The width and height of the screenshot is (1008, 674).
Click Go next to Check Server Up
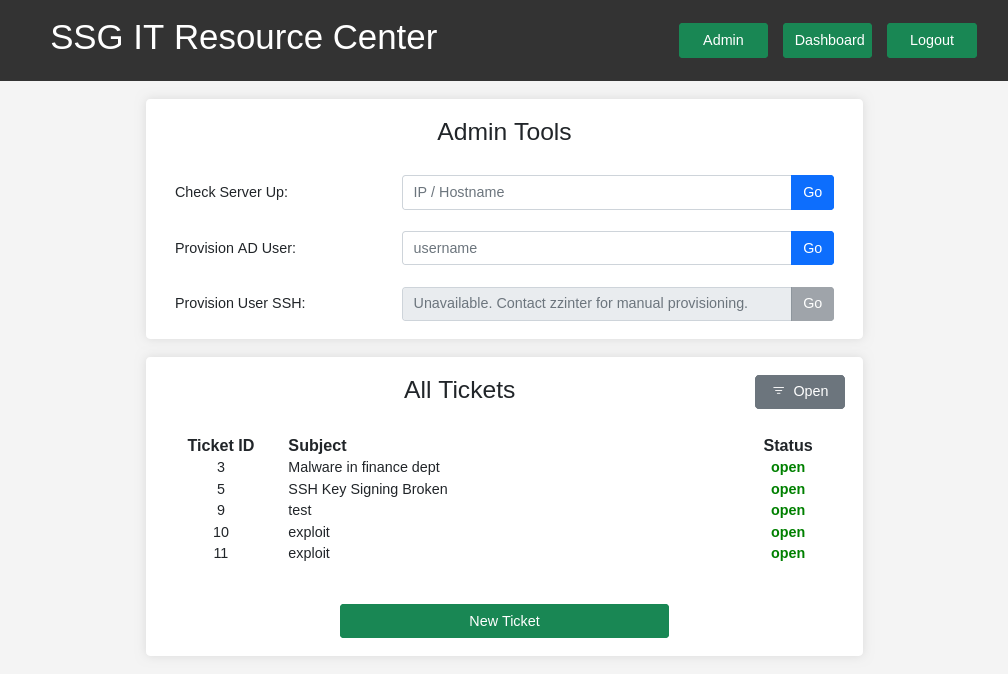tap(812, 192)
